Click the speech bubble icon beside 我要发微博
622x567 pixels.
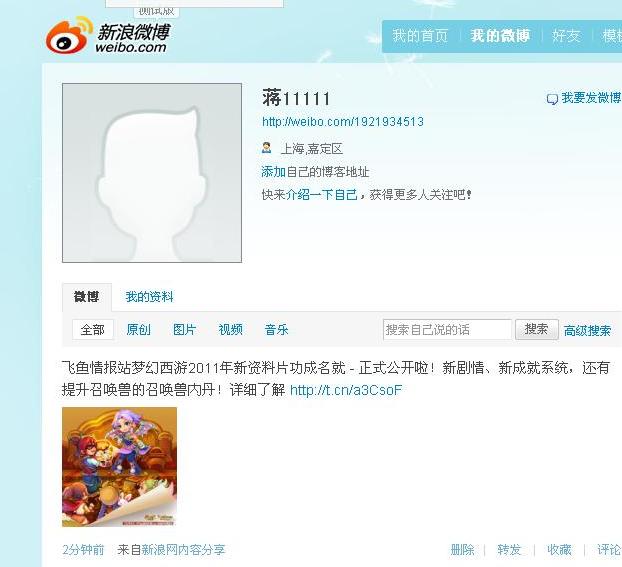tap(552, 99)
